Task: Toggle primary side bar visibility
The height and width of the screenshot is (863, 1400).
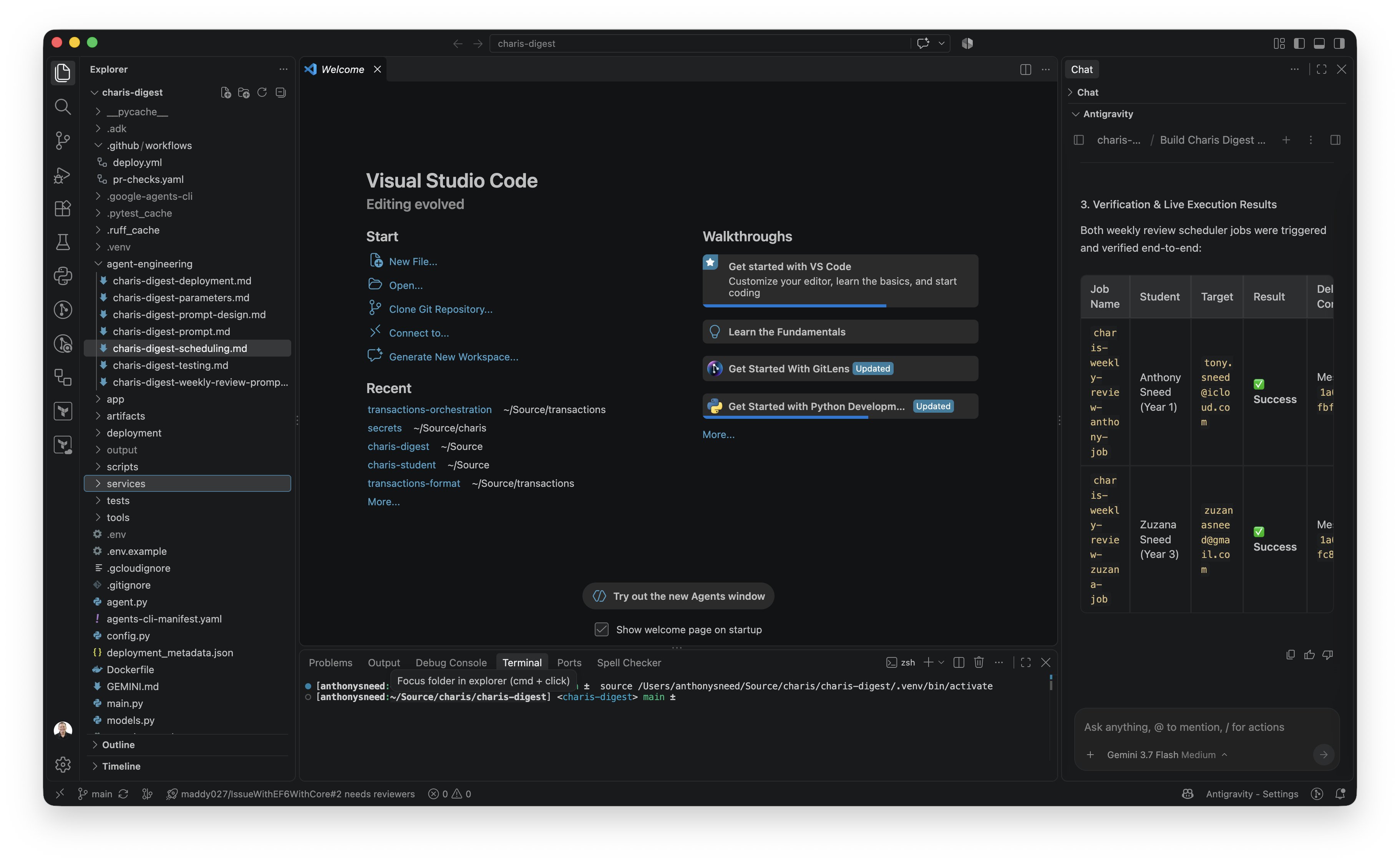Action: coord(1300,43)
